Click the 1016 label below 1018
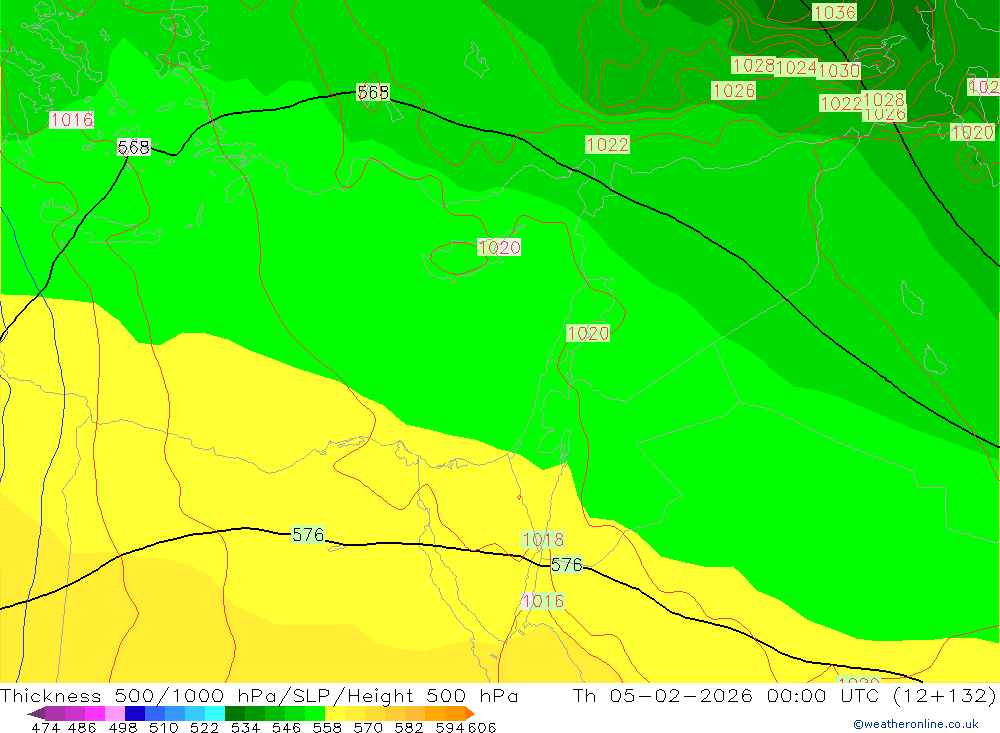This screenshot has width=1000, height=733. (x=543, y=601)
